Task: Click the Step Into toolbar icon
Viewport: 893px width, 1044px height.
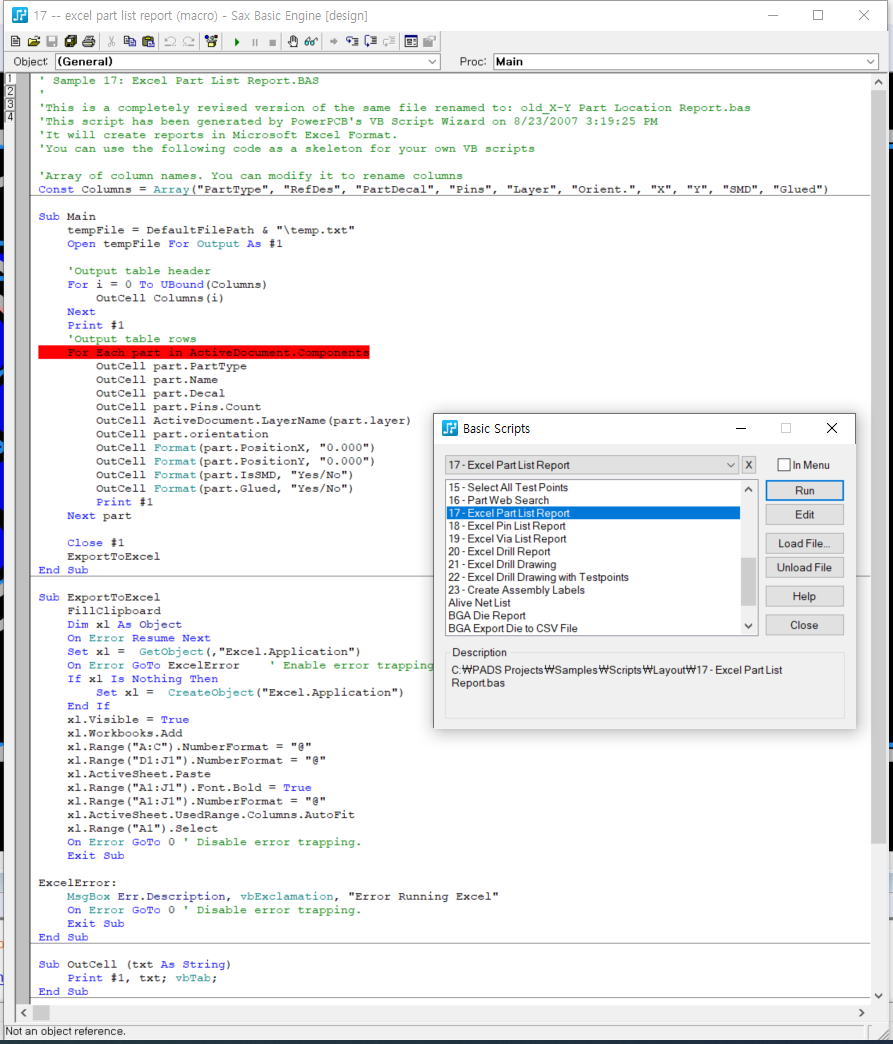Action: (x=352, y=42)
